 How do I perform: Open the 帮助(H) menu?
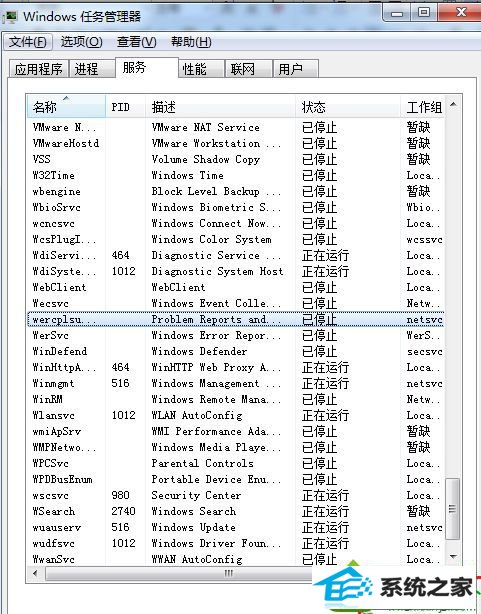tap(191, 42)
